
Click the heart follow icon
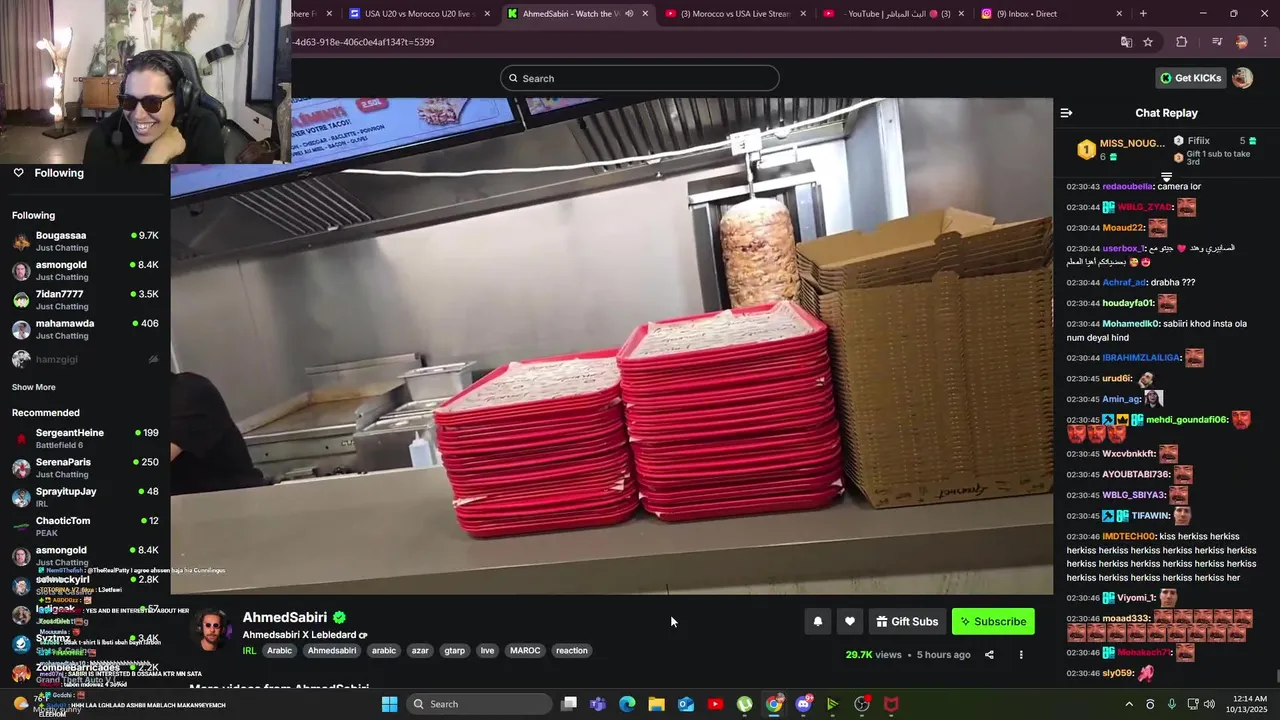click(850, 621)
